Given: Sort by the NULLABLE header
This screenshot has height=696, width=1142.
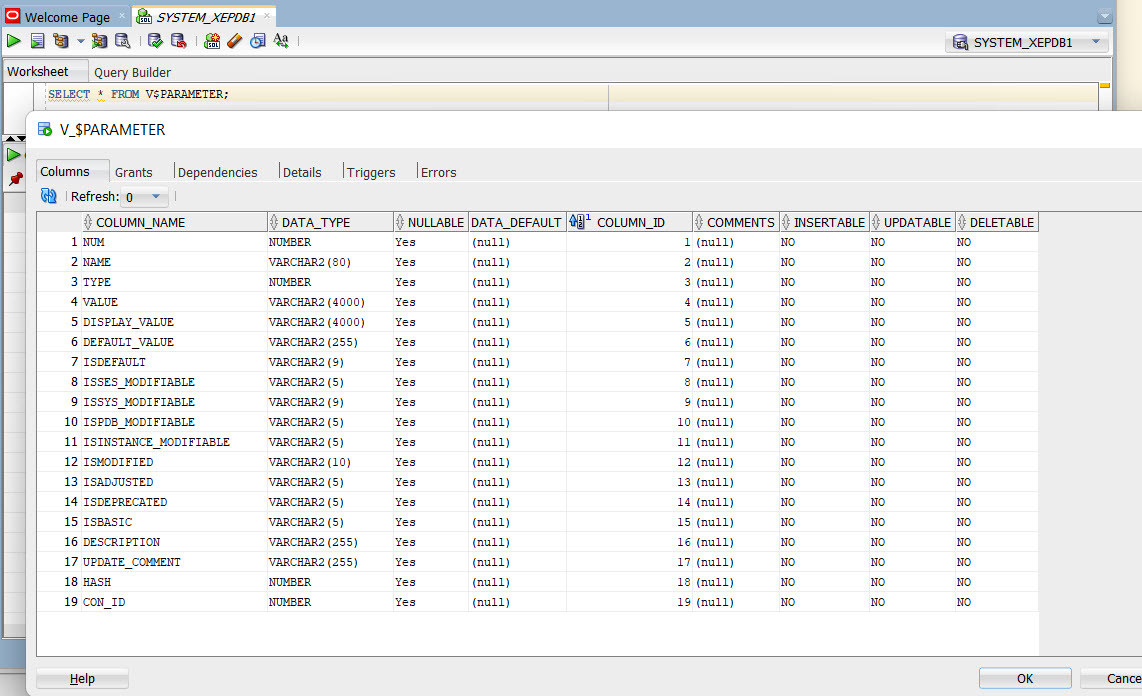Looking at the screenshot, I should tap(430, 222).
